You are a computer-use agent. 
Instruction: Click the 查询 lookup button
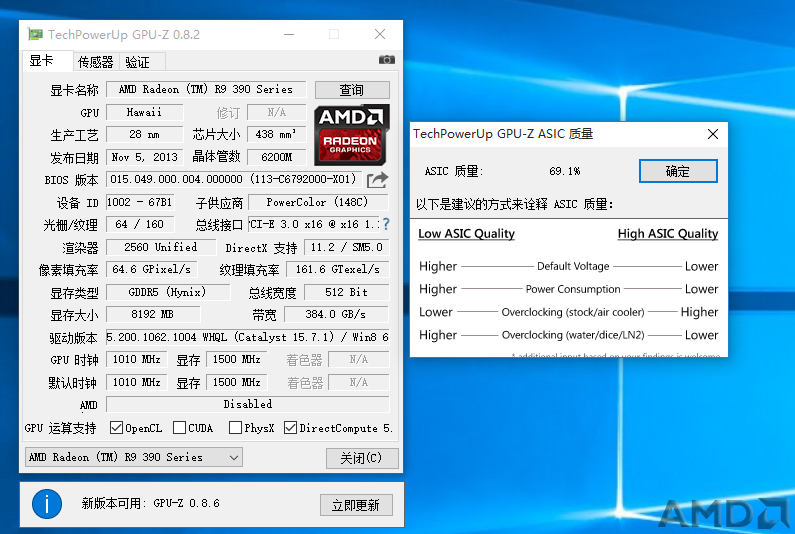[x=352, y=90]
